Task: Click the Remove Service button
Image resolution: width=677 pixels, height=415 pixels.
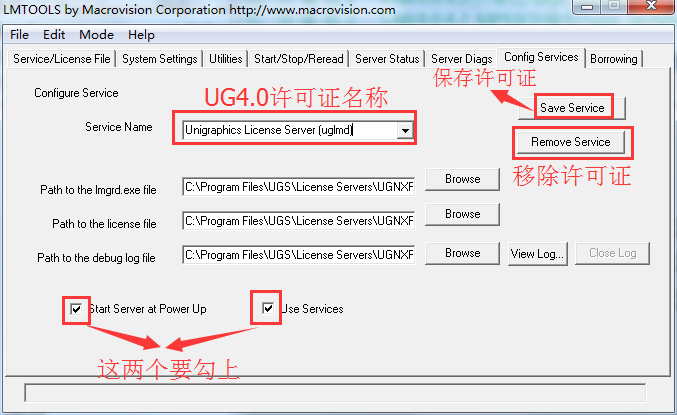Action: [x=571, y=142]
